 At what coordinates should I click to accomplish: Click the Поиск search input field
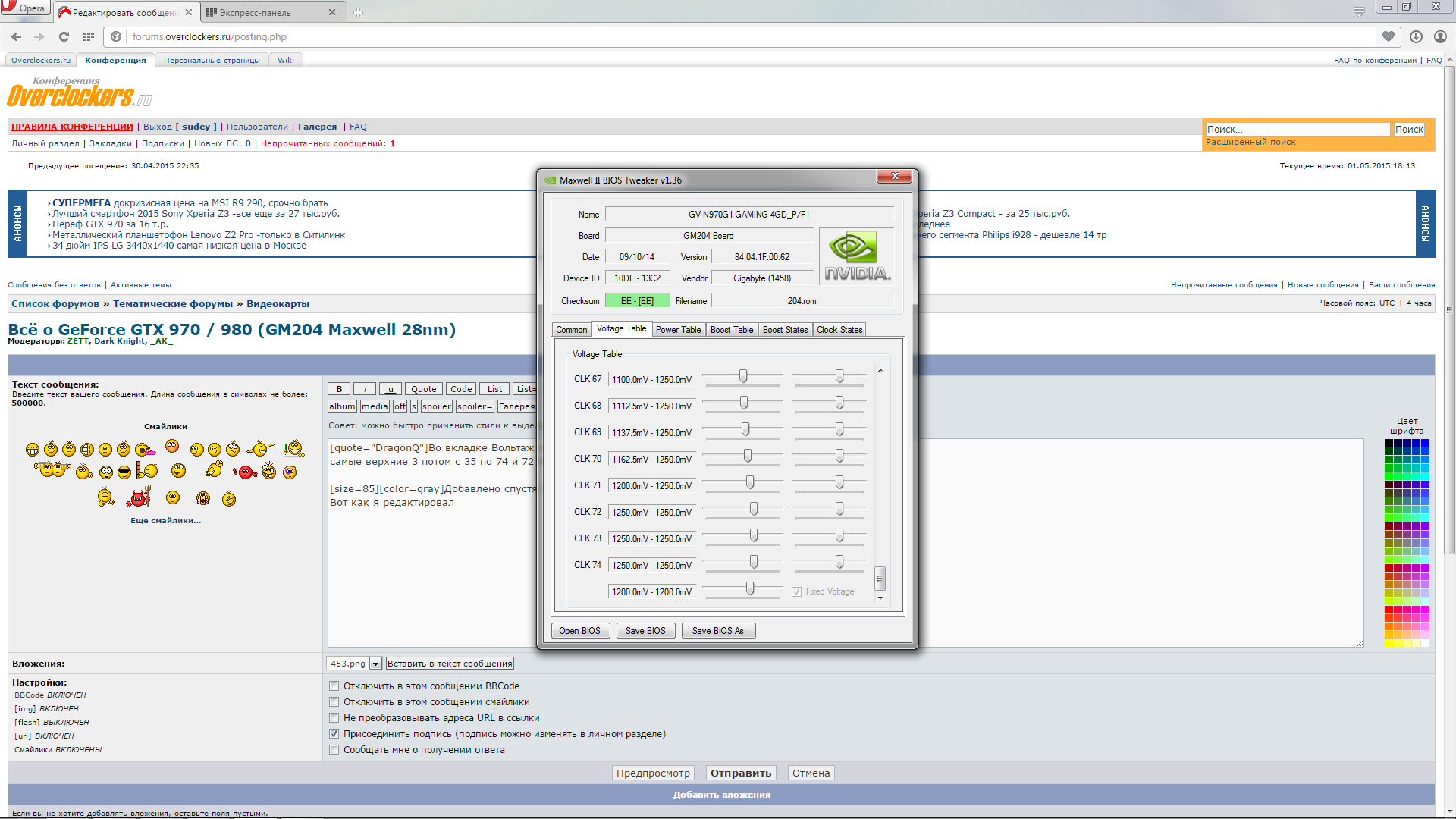click(x=1297, y=130)
